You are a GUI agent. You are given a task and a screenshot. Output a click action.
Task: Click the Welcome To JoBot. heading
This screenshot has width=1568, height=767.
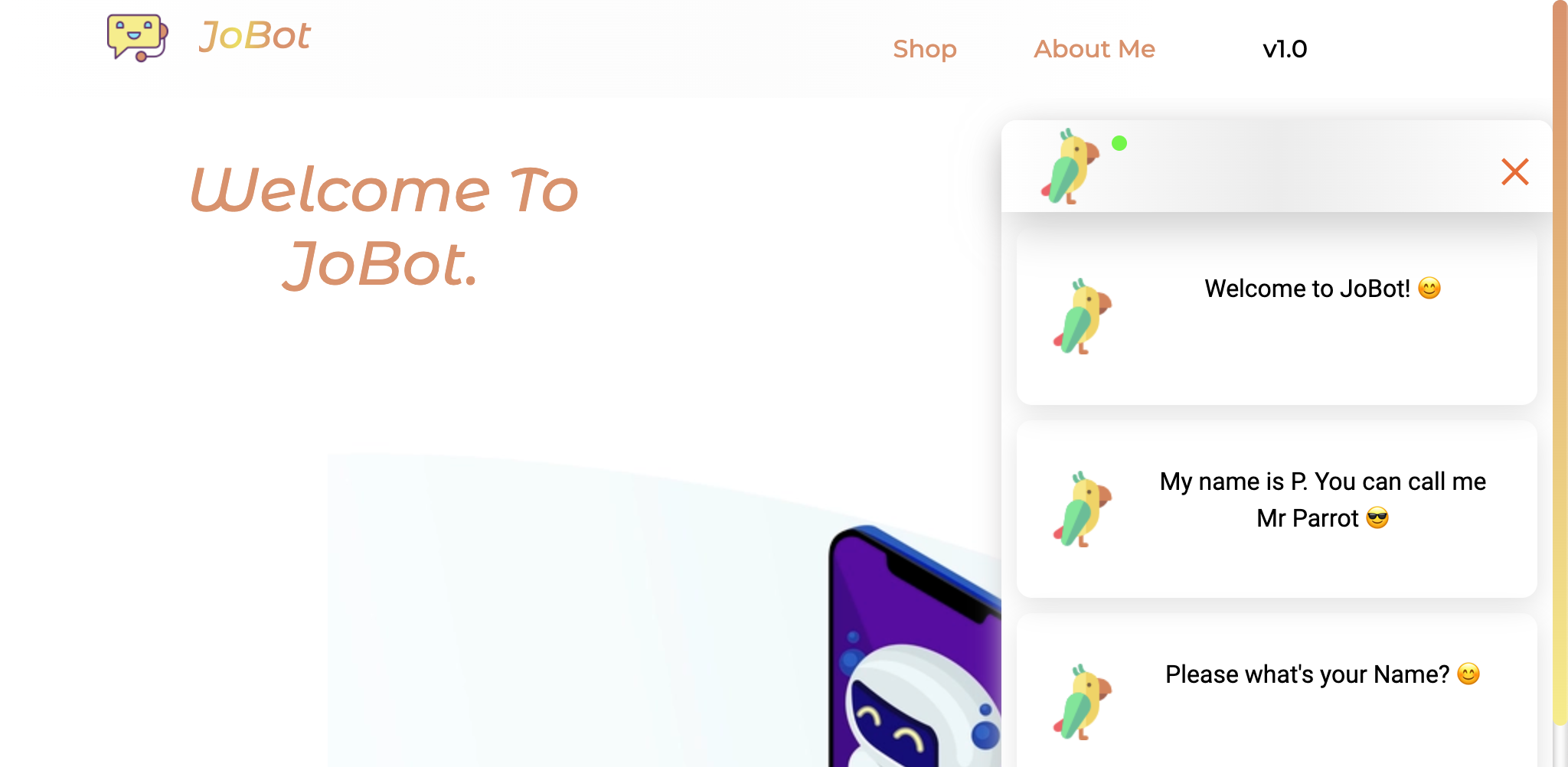pos(383,227)
